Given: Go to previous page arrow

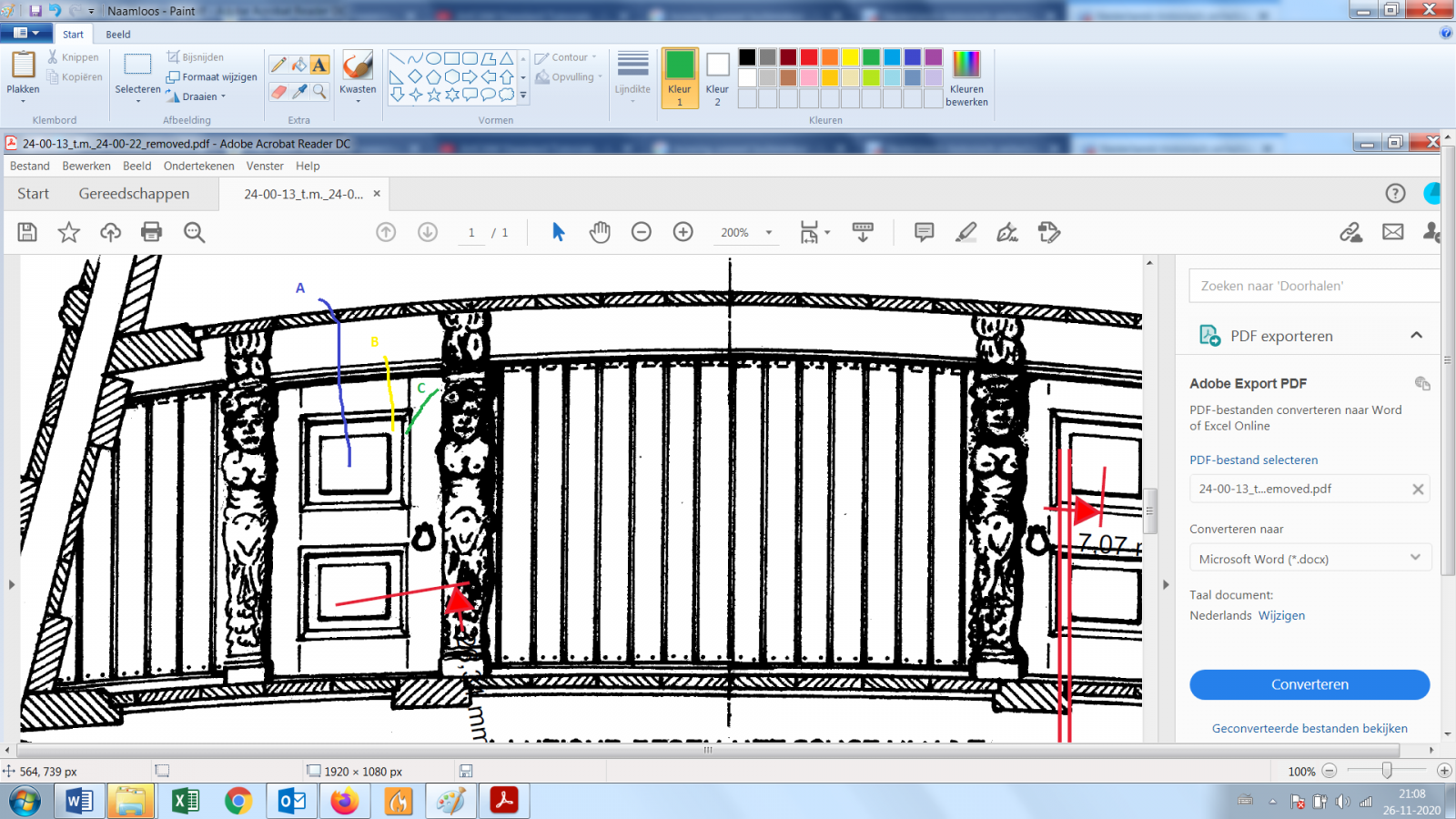Looking at the screenshot, I should coord(386,232).
